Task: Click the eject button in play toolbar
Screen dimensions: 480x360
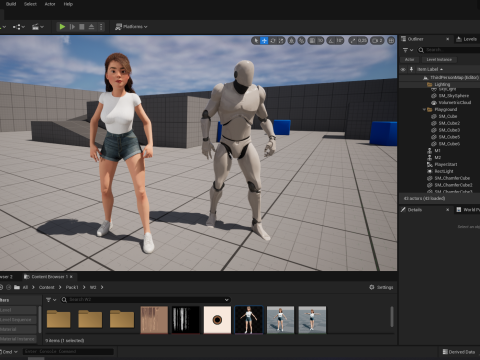Action: click(91, 27)
